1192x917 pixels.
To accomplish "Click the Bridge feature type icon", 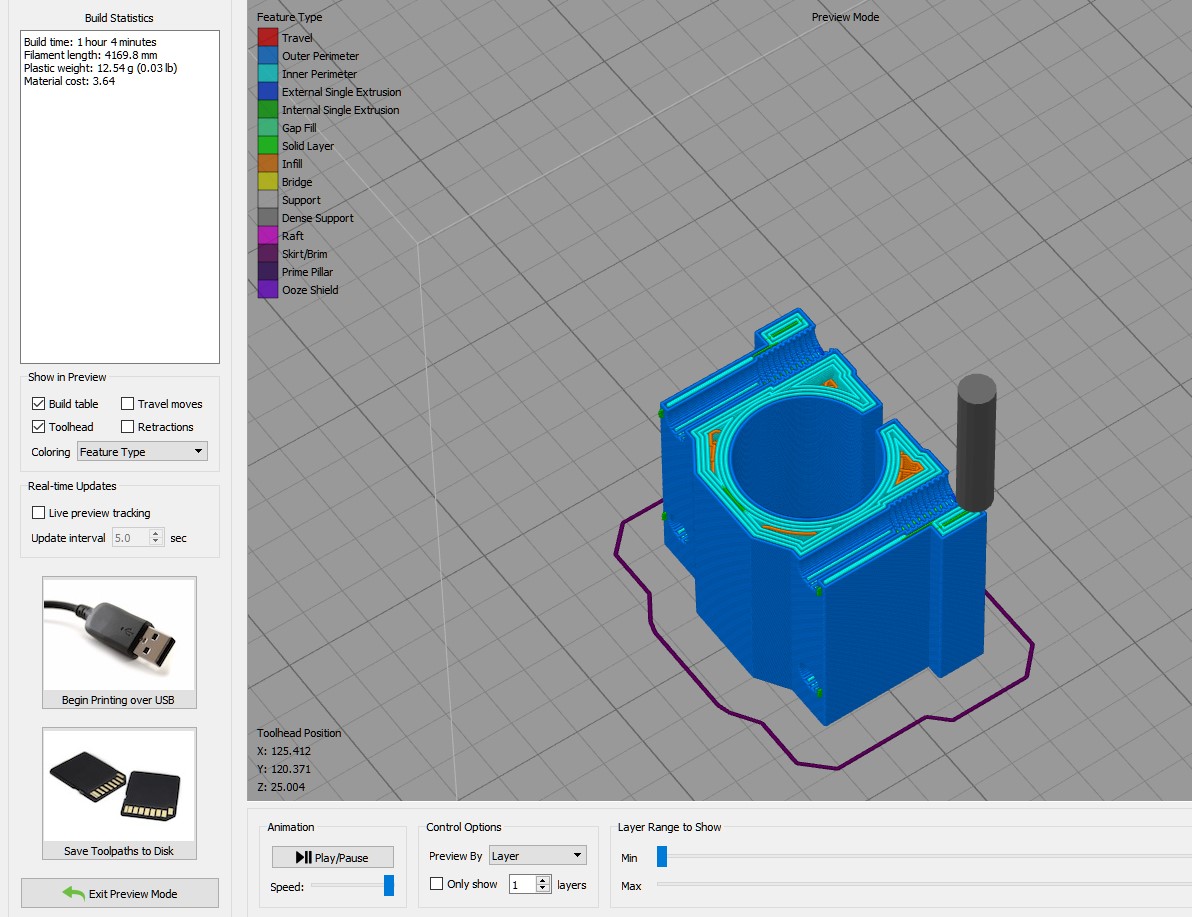I will 266,181.
